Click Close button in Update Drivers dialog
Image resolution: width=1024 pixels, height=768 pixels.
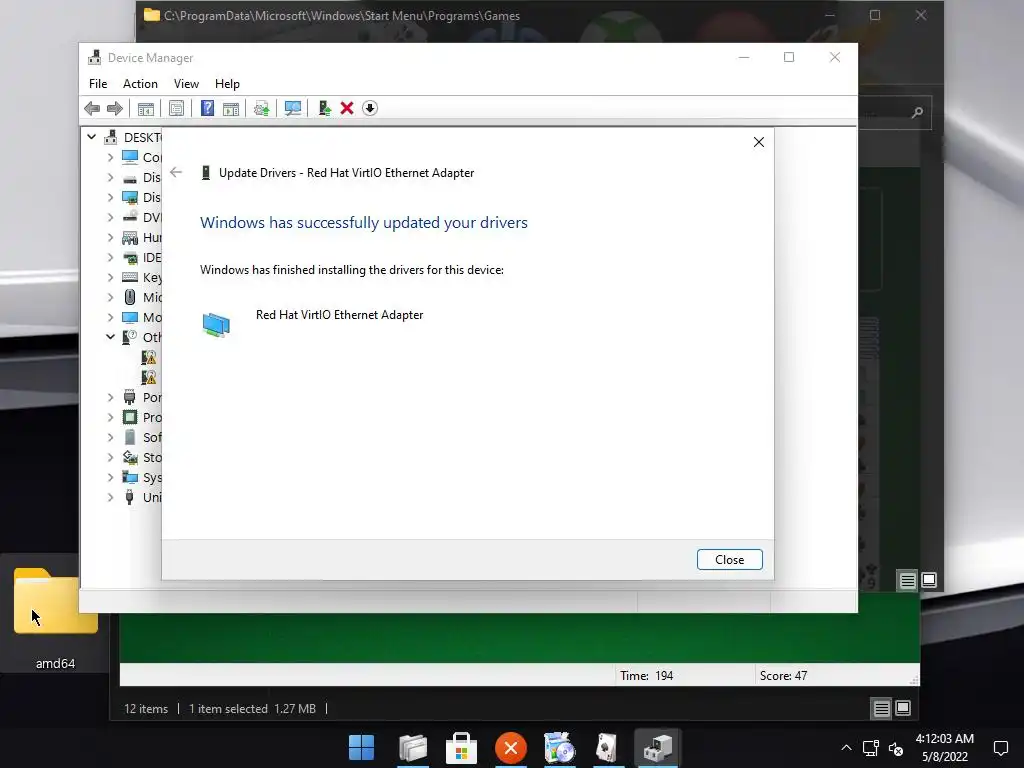[729, 560]
